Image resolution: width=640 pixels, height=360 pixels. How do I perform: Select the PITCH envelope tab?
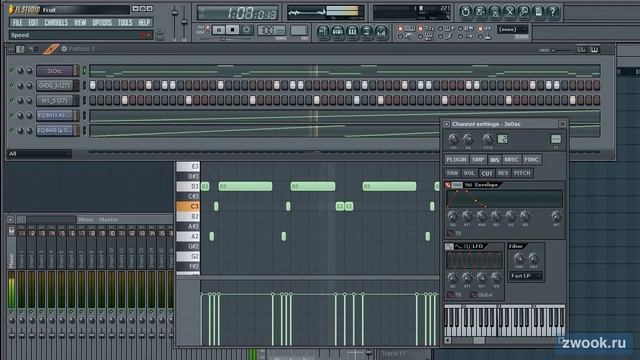(522, 173)
